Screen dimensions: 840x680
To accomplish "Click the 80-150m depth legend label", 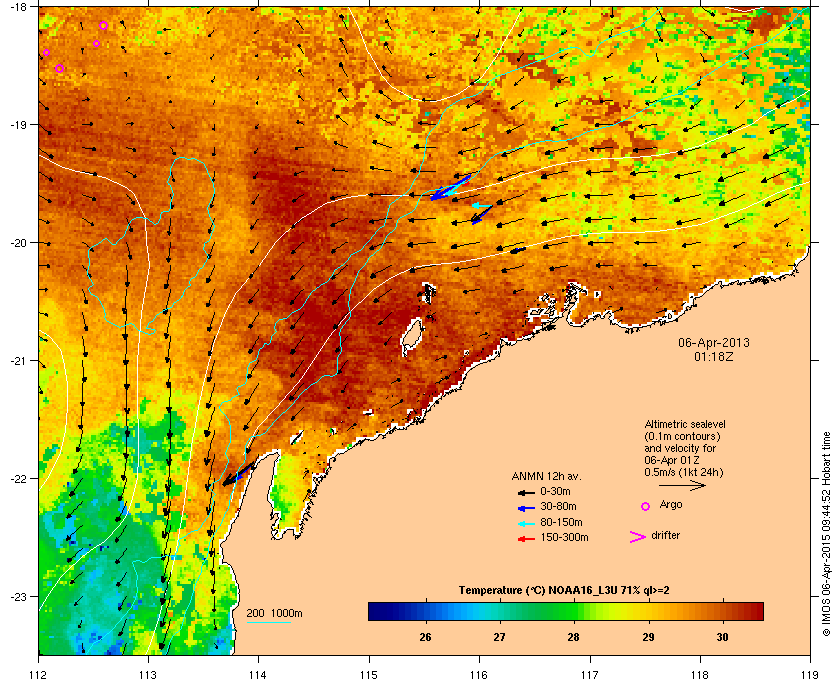I will pos(561,522).
